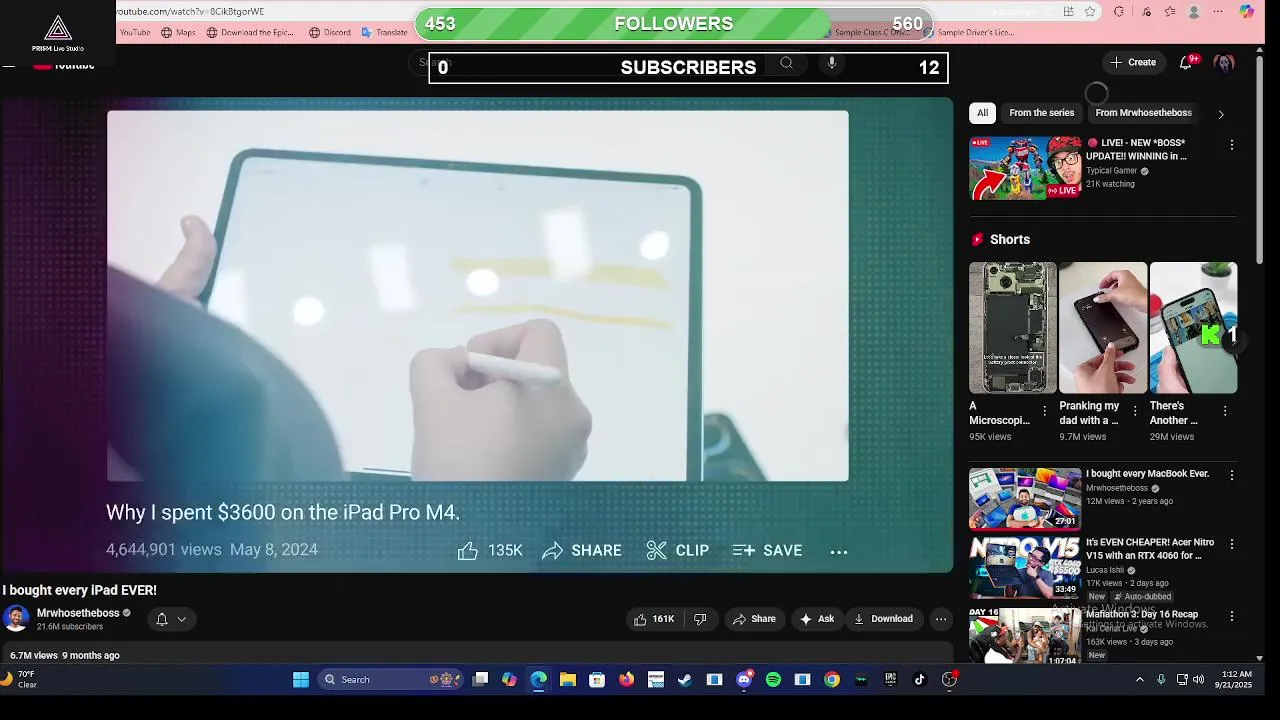This screenshot has width=1280, height=720.
Task: Open TikTok from the taskbar
Action: (x=920, y=680)
